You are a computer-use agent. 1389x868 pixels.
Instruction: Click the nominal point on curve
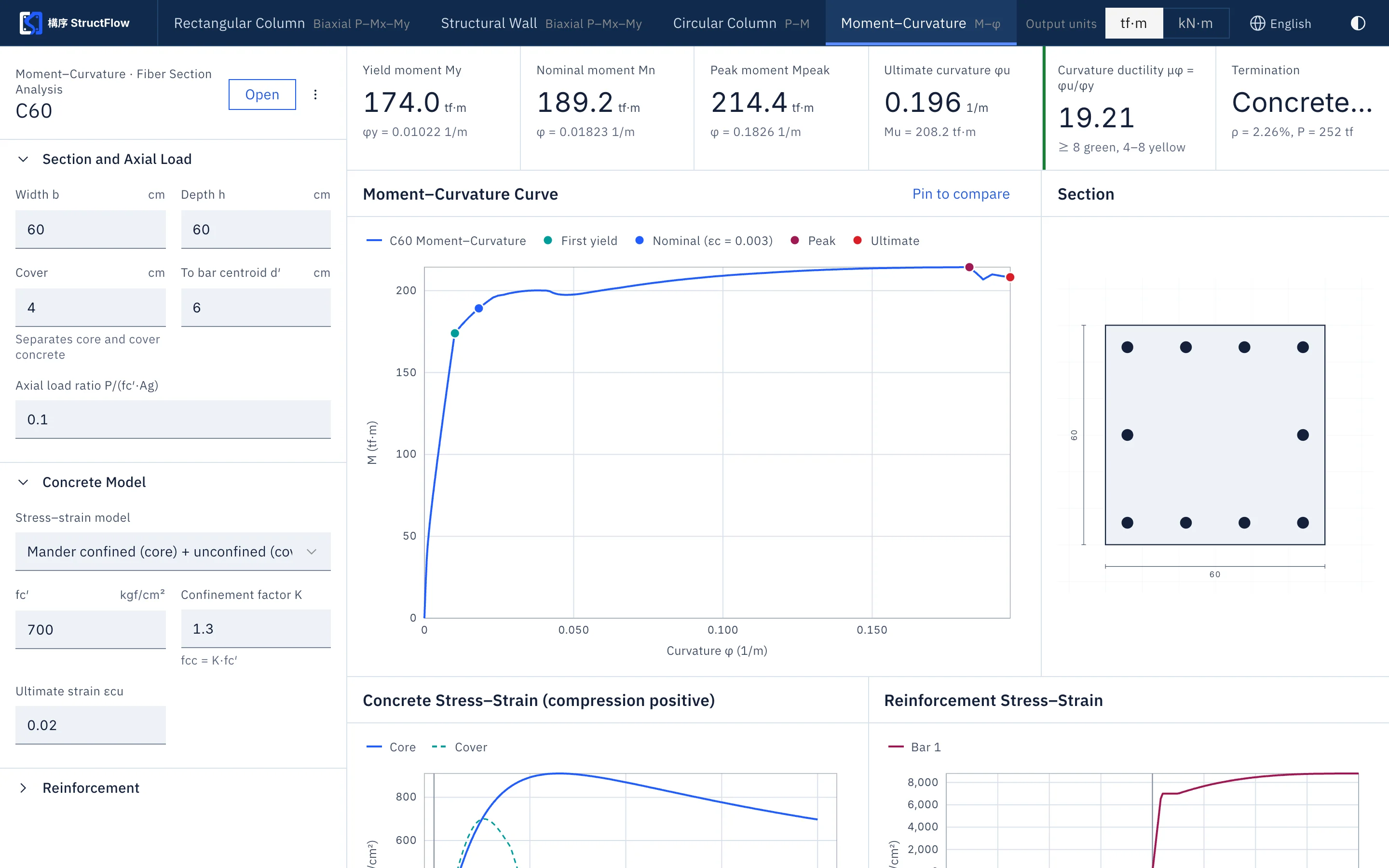click(479, 309)
